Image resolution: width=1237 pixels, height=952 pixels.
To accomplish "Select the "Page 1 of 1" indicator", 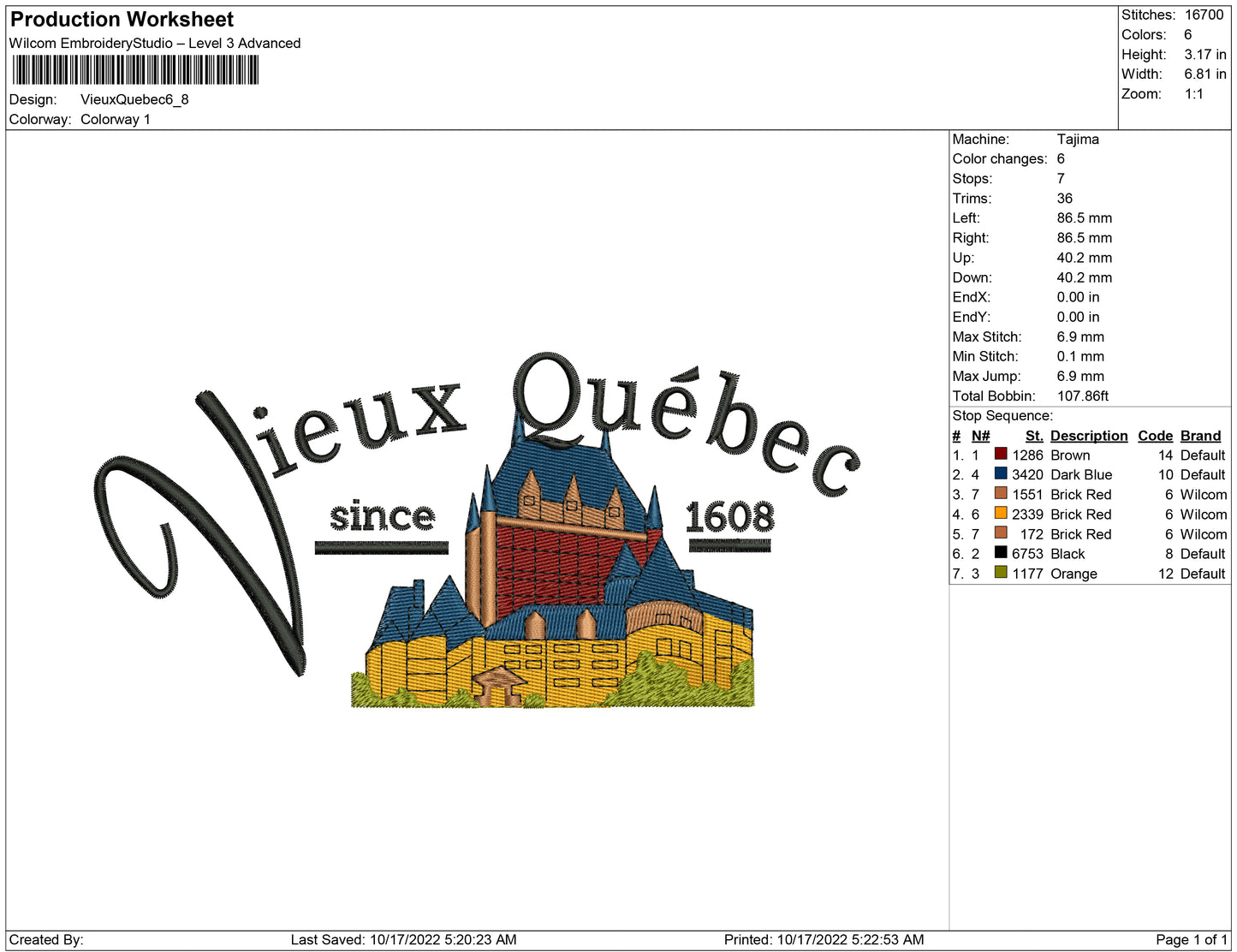I will 1192,939.
